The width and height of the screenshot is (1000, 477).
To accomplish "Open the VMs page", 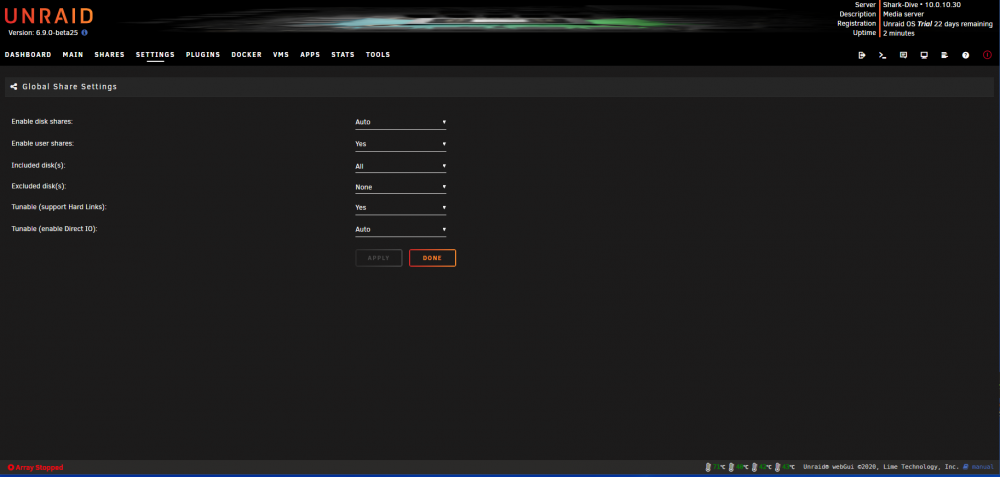I will coord(281,55).
